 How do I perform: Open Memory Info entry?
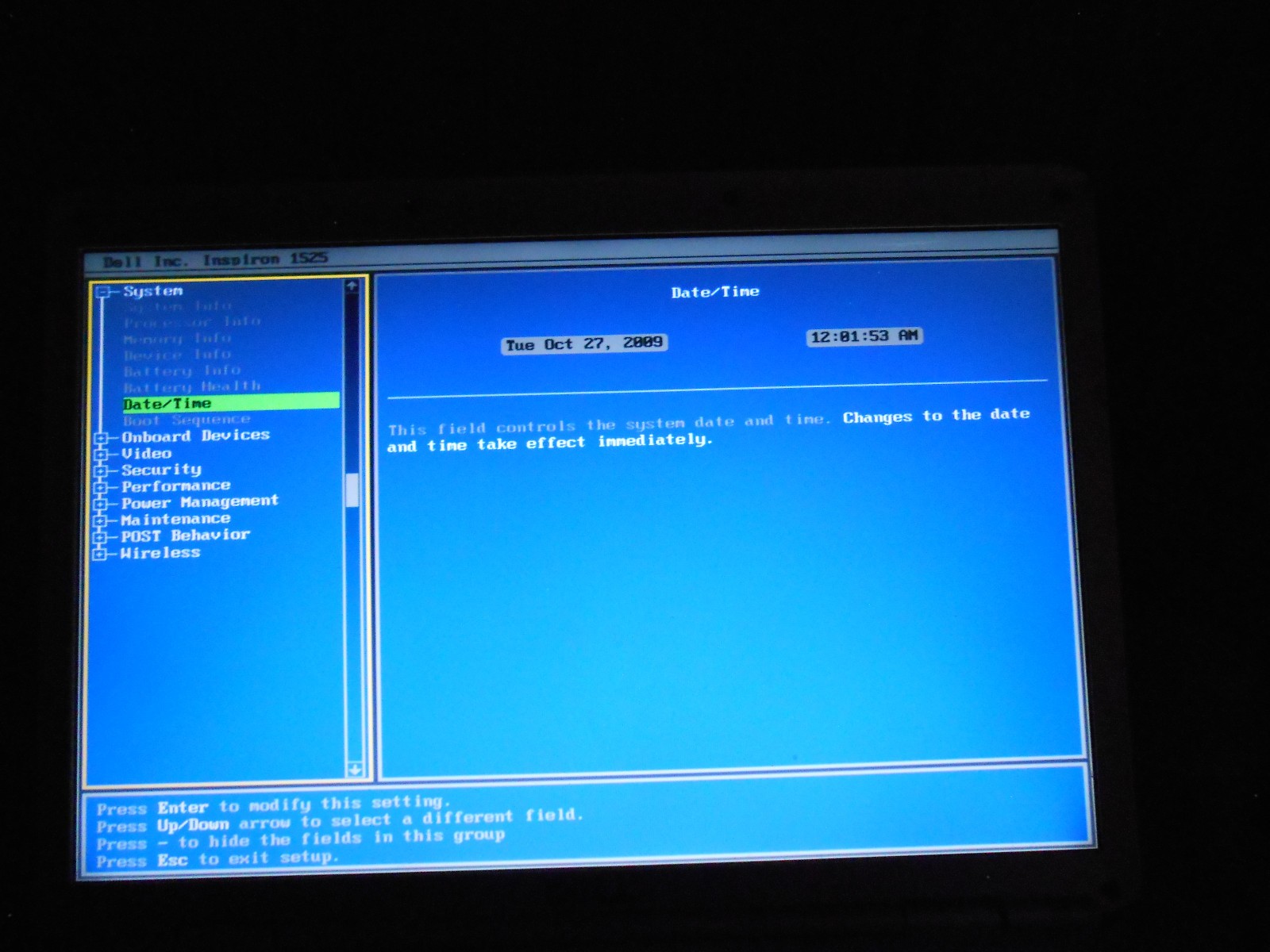point(177,339)
